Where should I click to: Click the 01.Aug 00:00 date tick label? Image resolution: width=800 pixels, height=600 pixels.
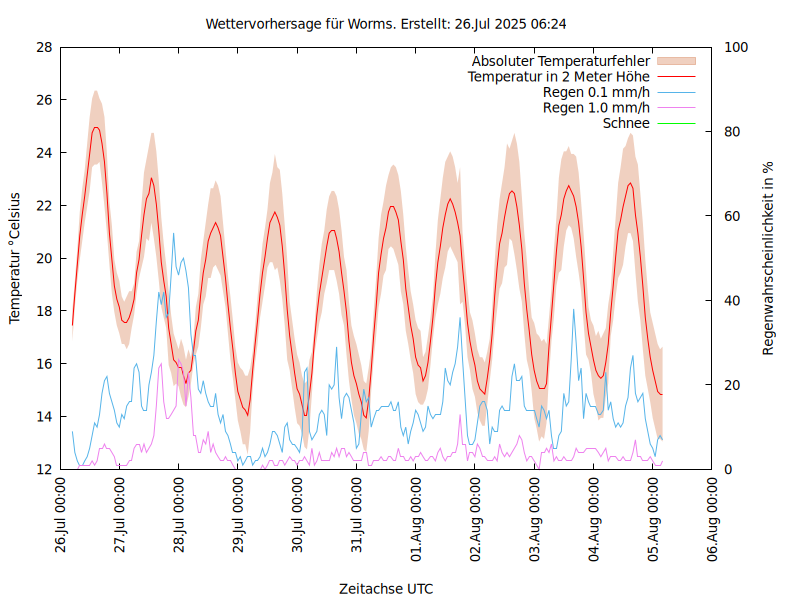(x=416, y=516)
